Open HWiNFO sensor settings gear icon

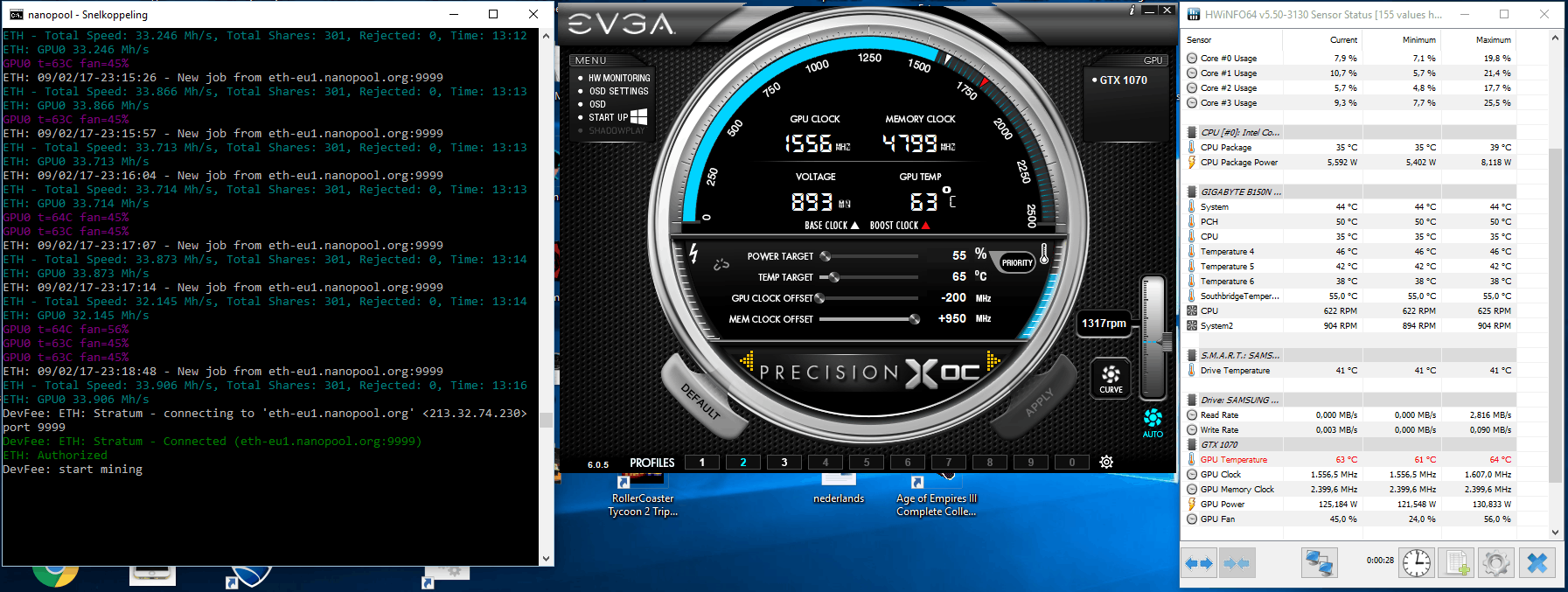point(1495,563)
